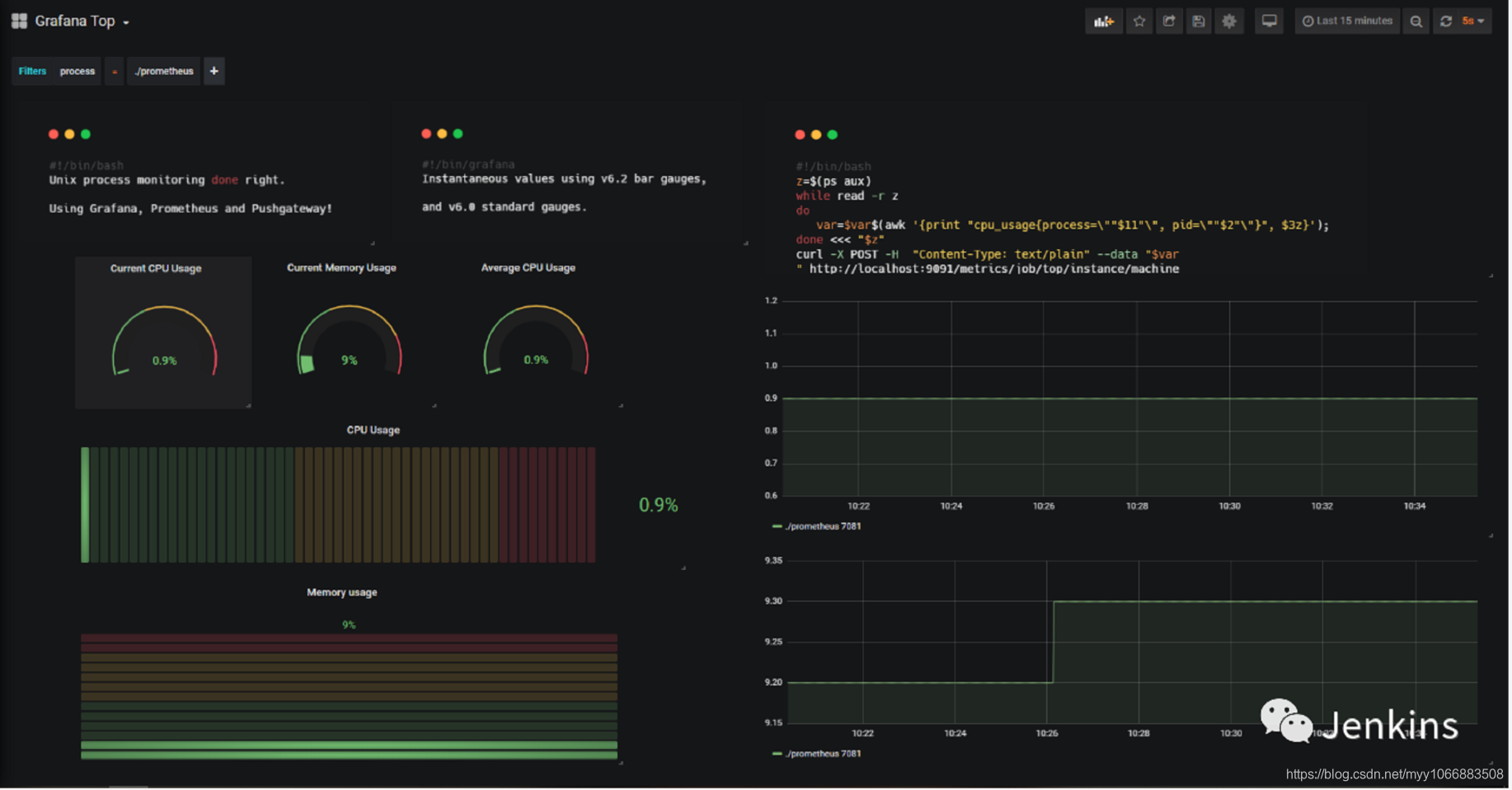This screenshot has height=790, width=1512.
Task: Click the 'while read -r z' script line
Action: (847, 196)
